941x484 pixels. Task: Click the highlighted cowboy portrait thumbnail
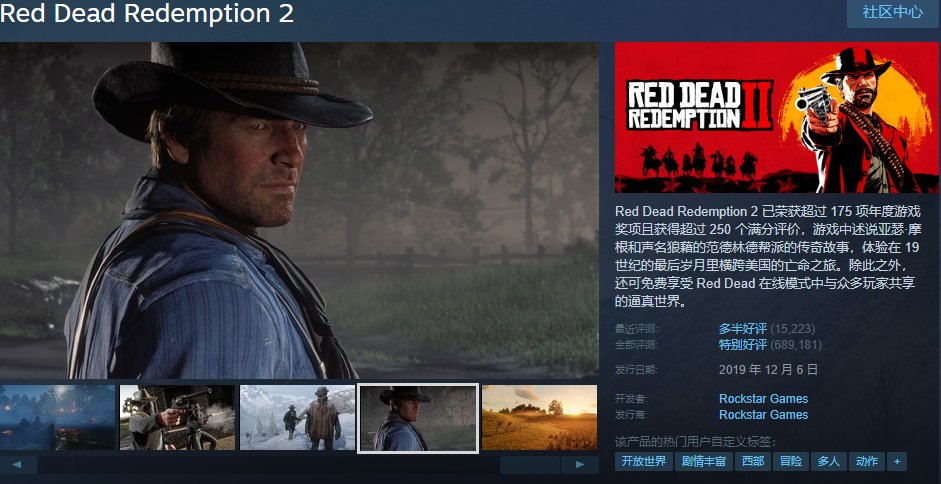[418, 417]
